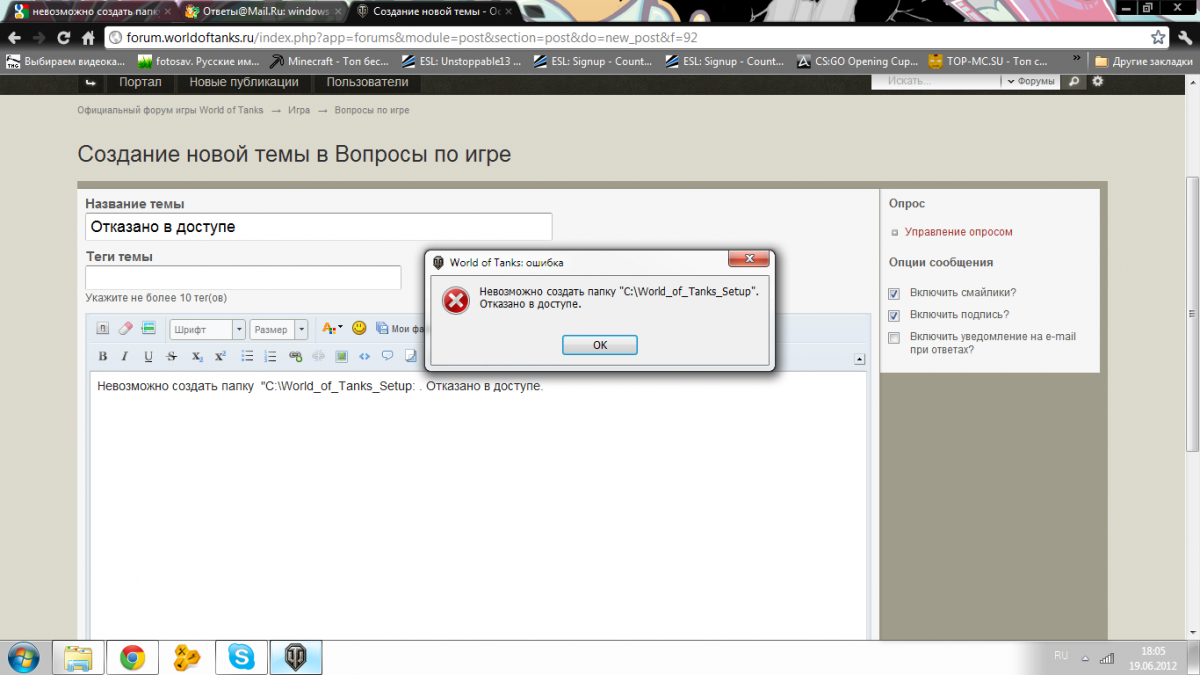This screenshot has height=675, width=1200.
Task: Open the 'Управление опросом' link
Action: pos(959,232)
